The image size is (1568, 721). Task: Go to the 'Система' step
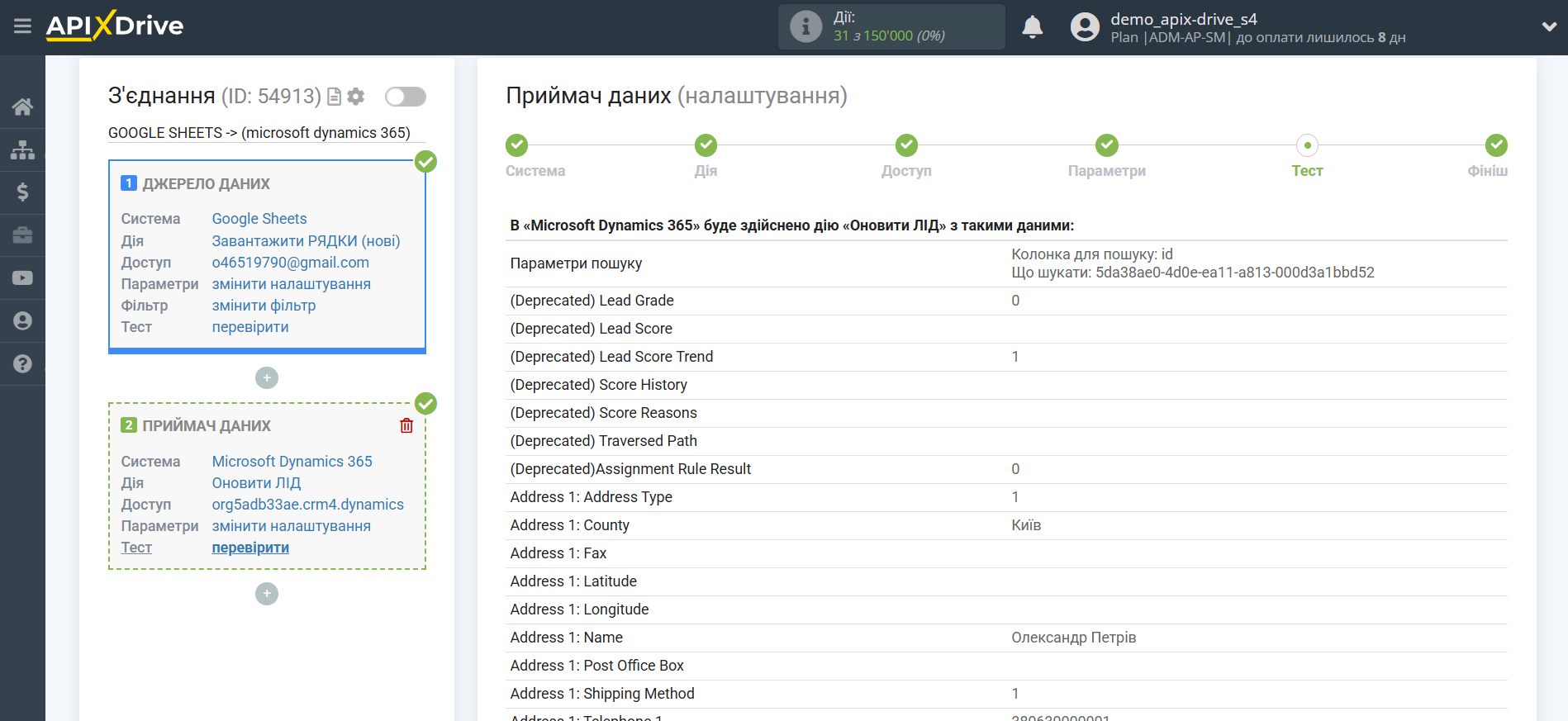click(535, 171)
